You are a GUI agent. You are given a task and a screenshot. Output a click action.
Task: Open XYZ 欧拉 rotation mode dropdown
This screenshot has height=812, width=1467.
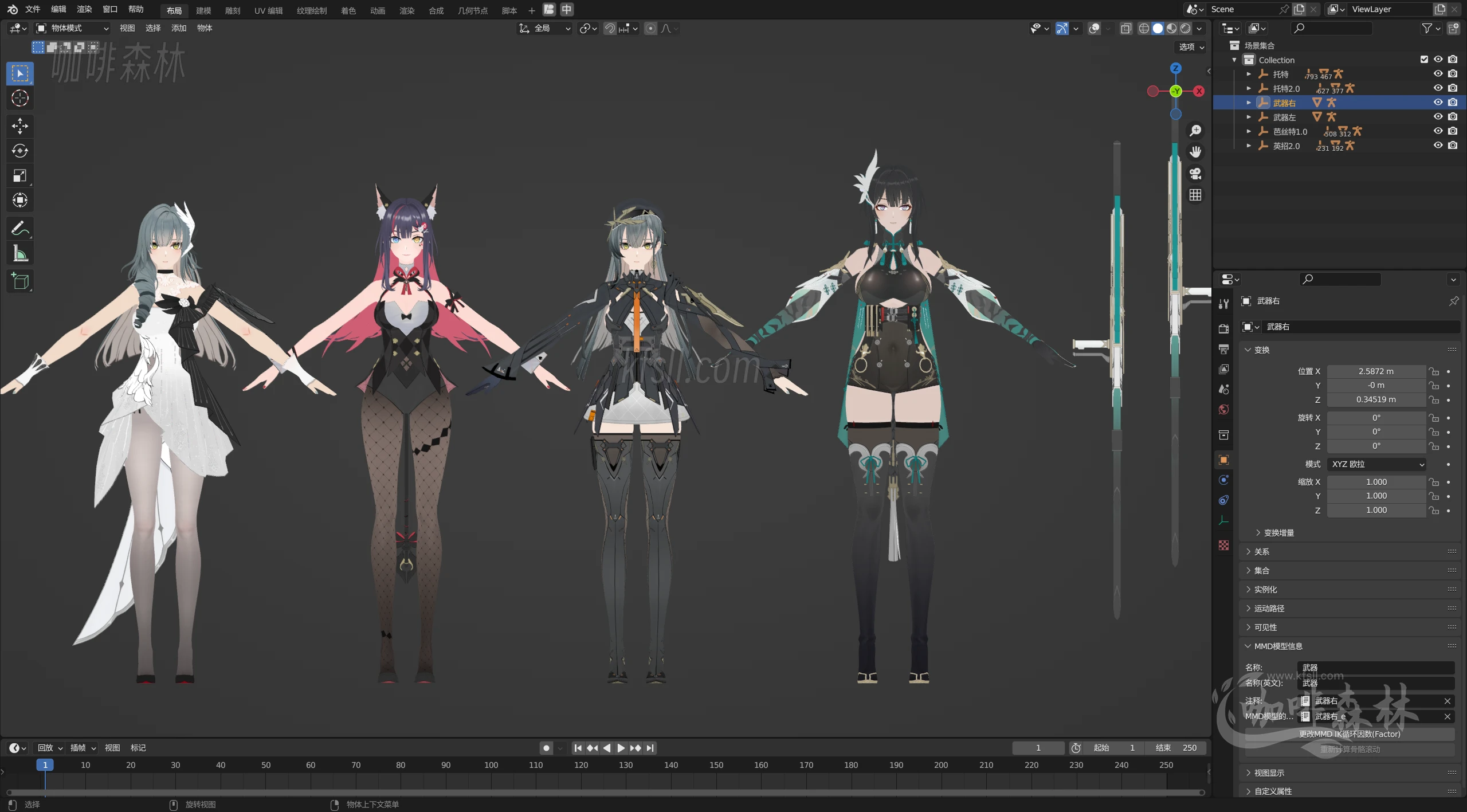(x=1376, y=464)
